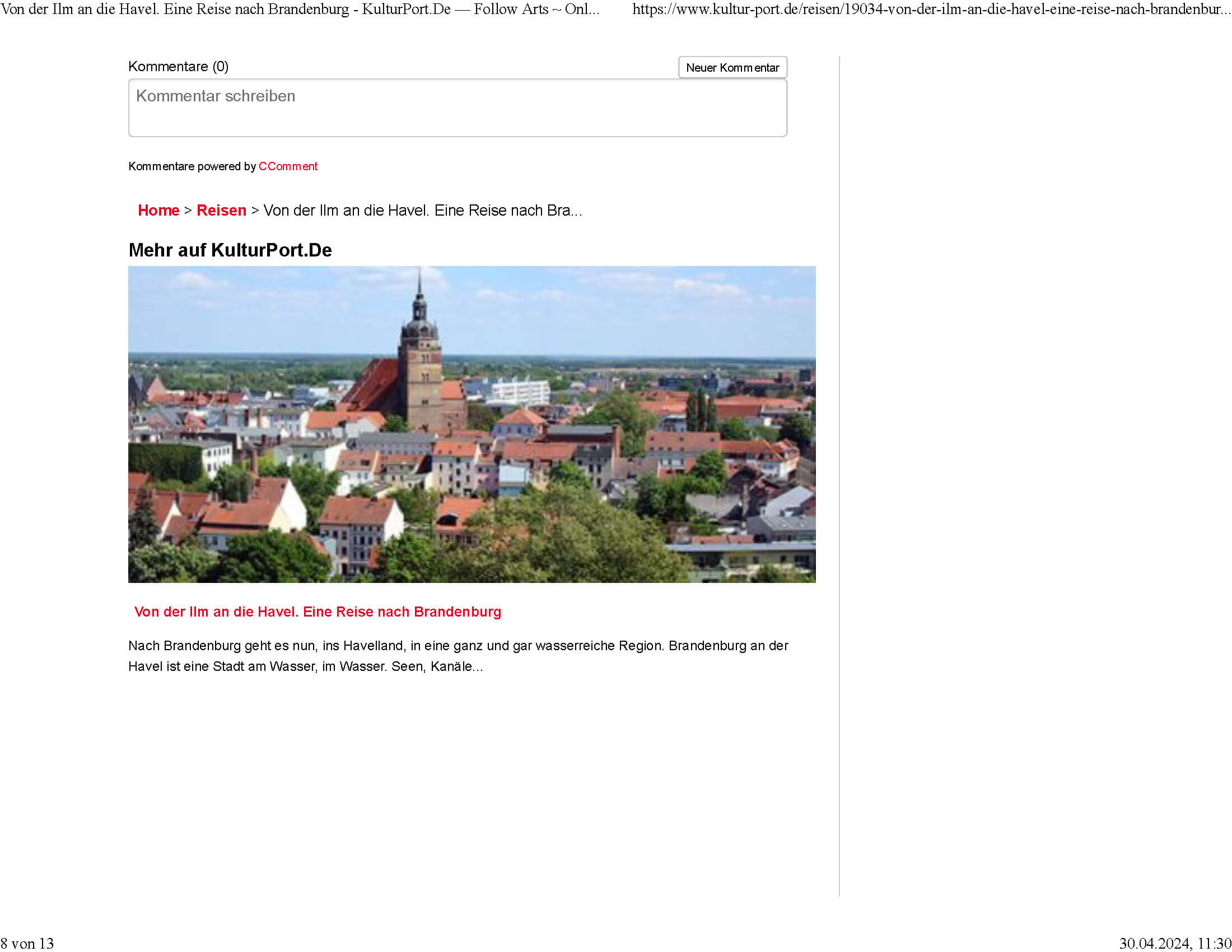
Task: Click the date stamp 30.04.2024, 11:30
Action: point(1175,944)
